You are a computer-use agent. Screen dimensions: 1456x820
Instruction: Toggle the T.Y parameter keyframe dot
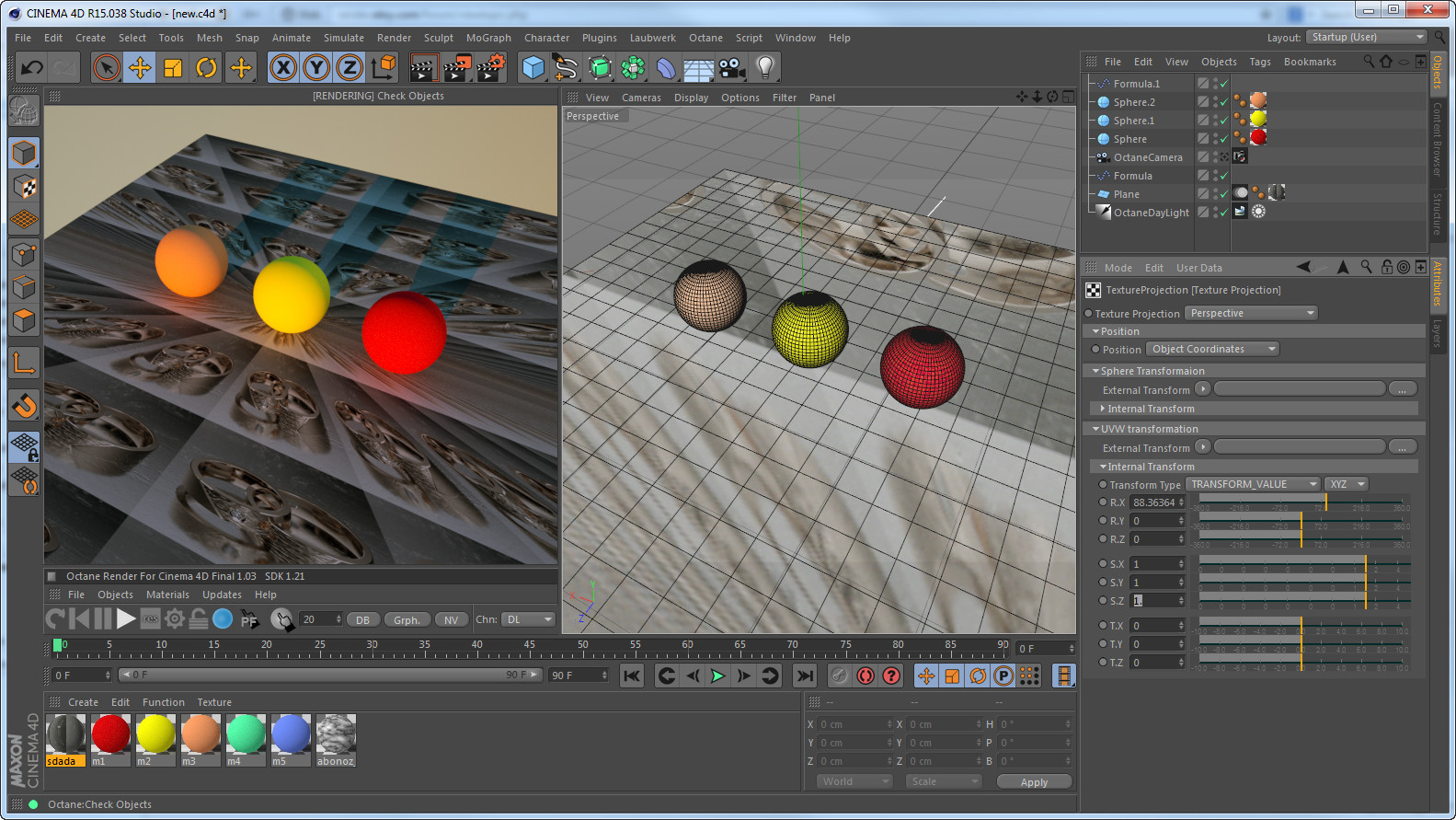1103,644
